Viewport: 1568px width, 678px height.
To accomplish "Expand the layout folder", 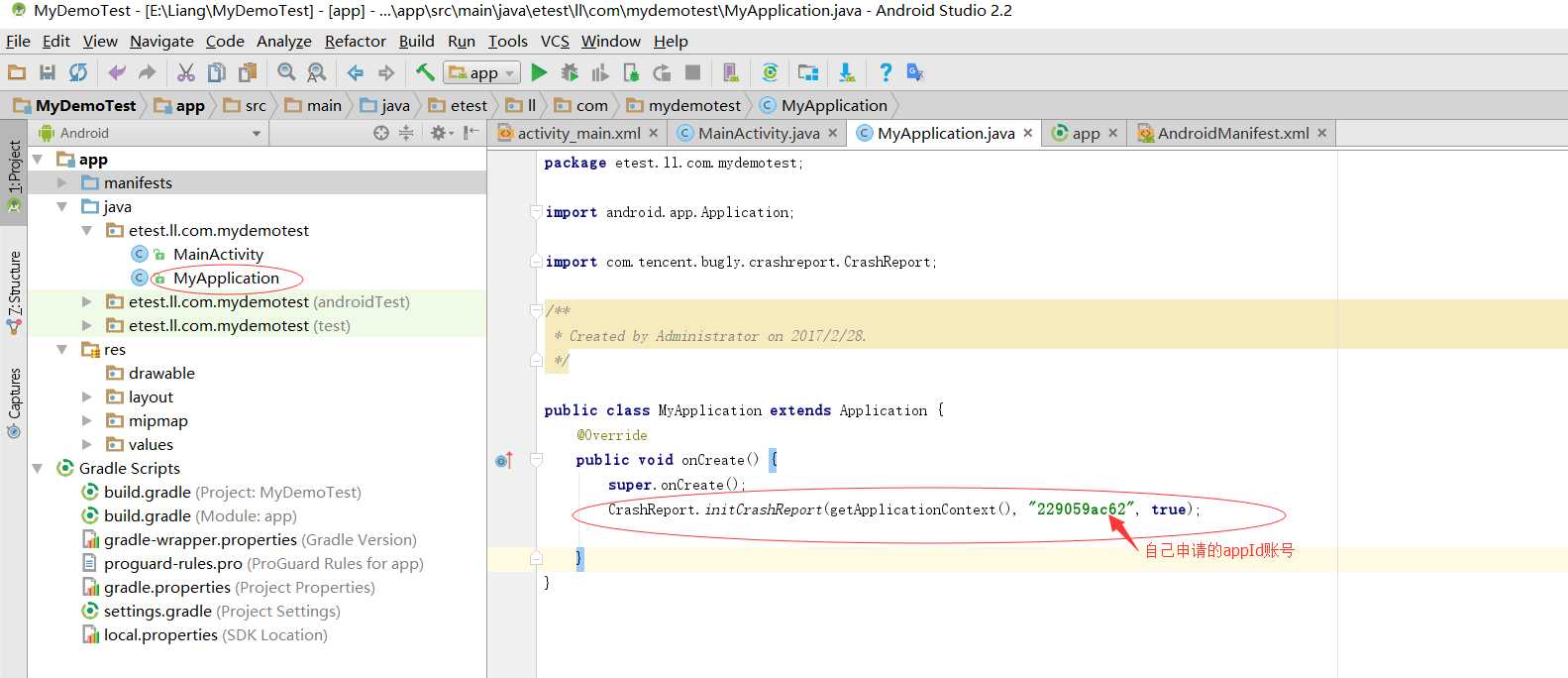I will tap(87, 397).
